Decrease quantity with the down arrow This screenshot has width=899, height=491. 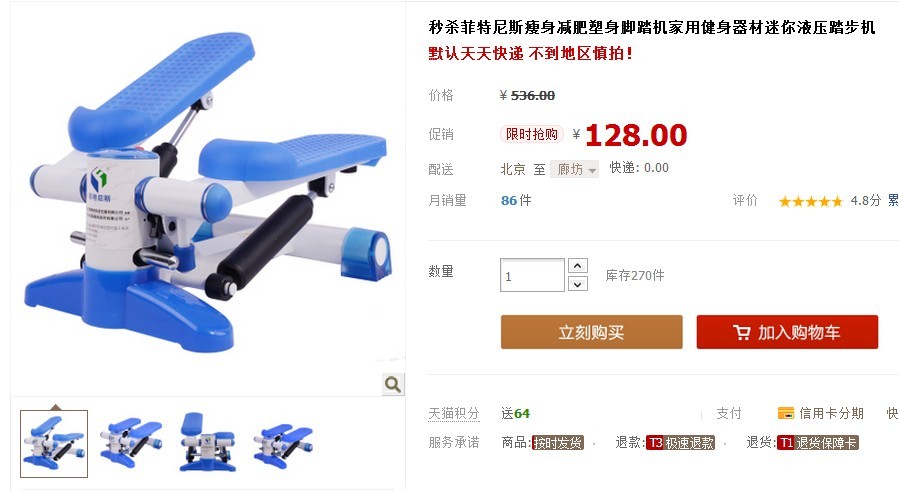click(x=578, y=284)
